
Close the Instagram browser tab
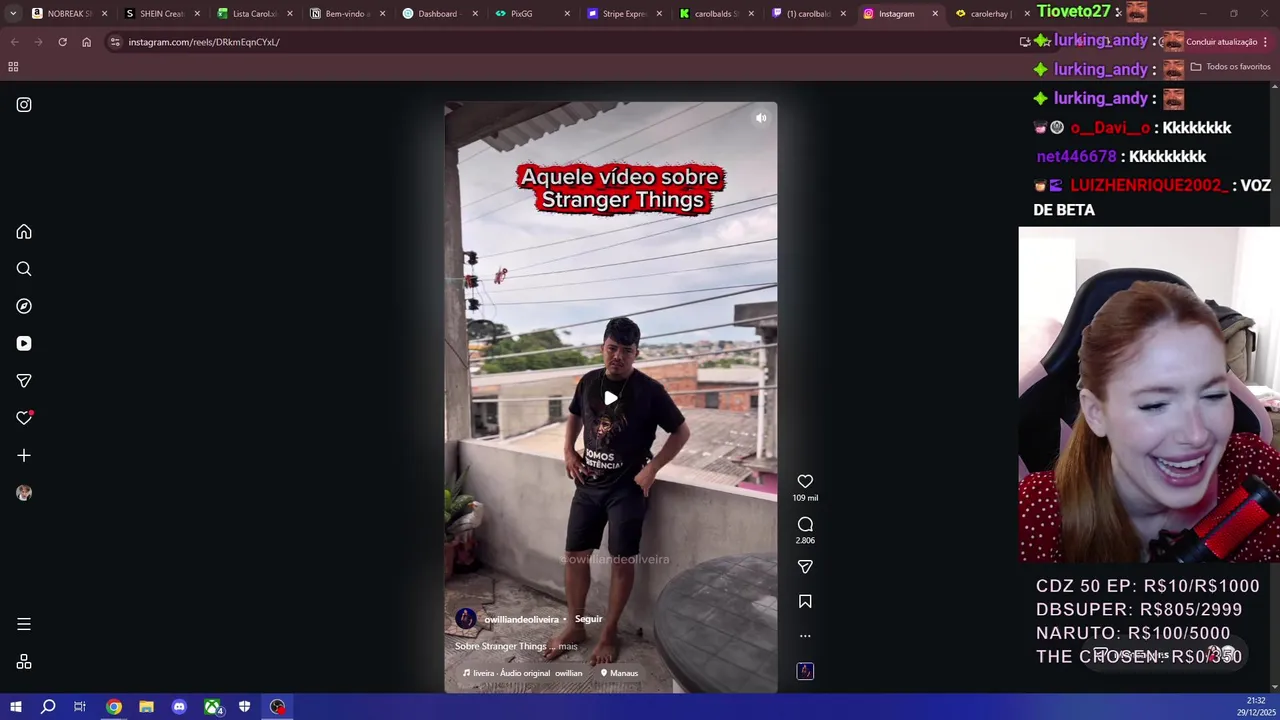coord(935,14)
